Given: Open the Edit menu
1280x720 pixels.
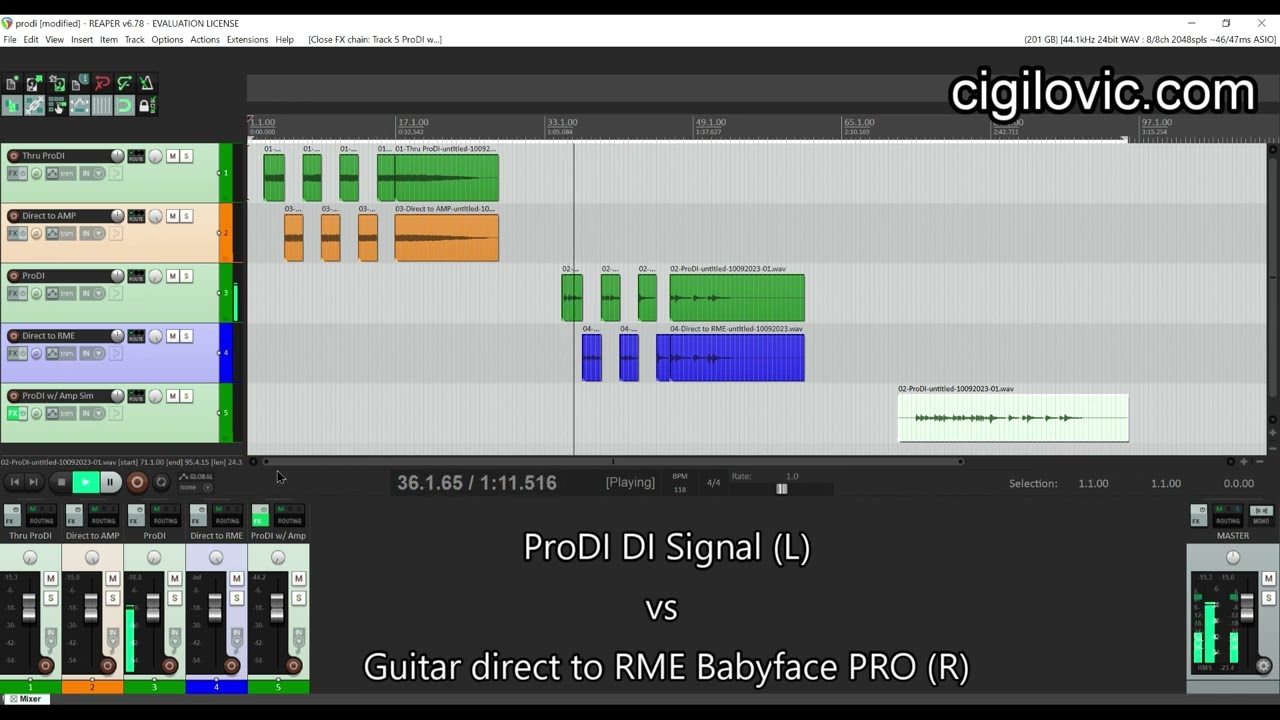Looking at the screenshot, I should click(31, 40).
